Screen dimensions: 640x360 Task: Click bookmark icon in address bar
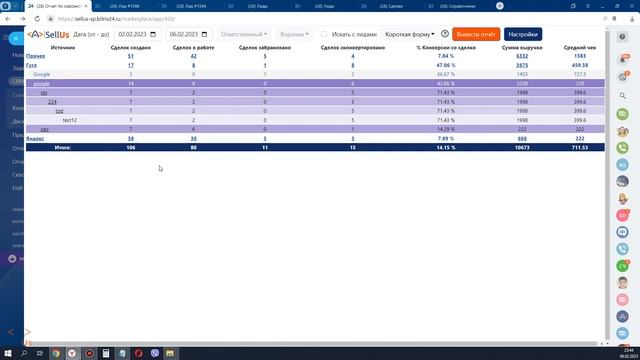614,19
